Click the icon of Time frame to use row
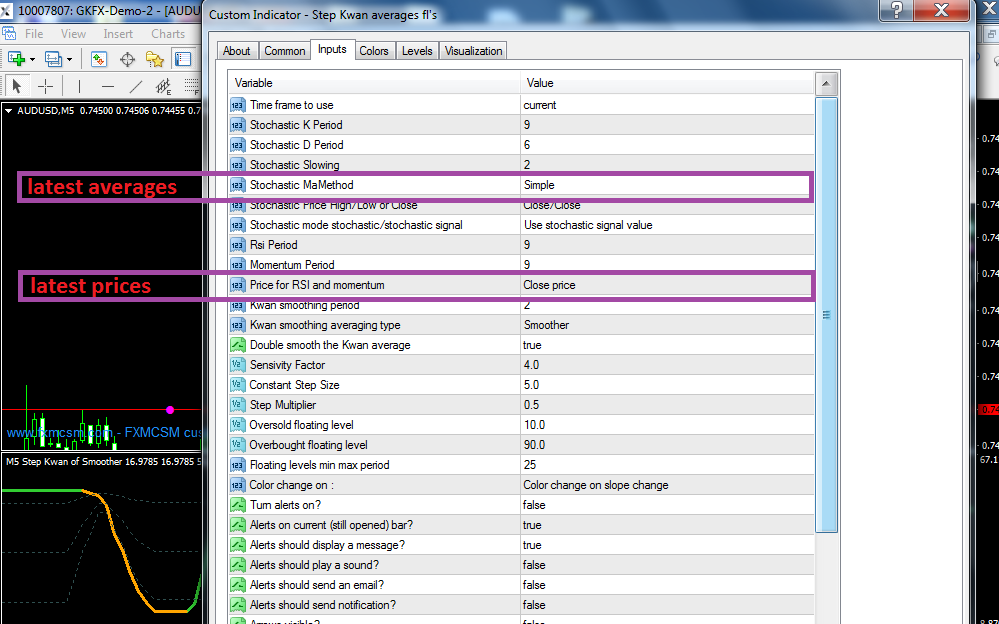This screenshot has width=999, height=624. (x=238, y=105)
